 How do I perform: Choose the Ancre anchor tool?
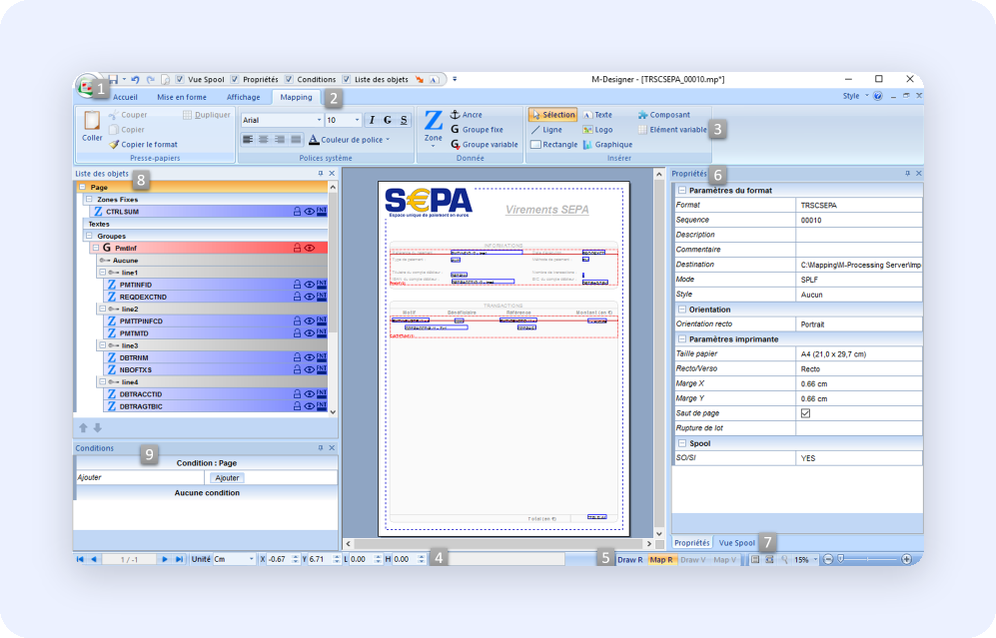(466, 114)
